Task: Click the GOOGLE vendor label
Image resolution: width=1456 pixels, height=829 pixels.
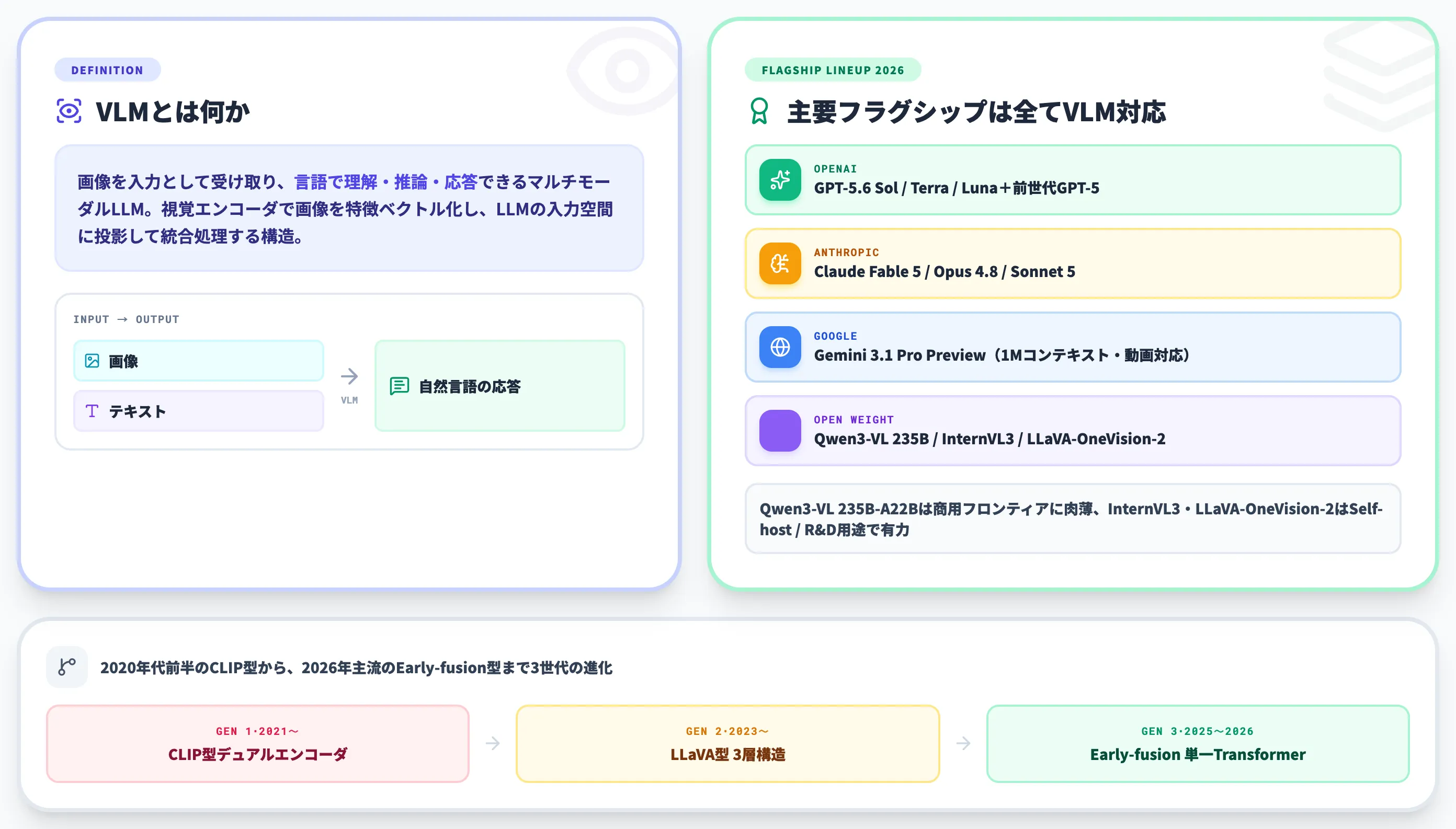Action: coord(835,336)
